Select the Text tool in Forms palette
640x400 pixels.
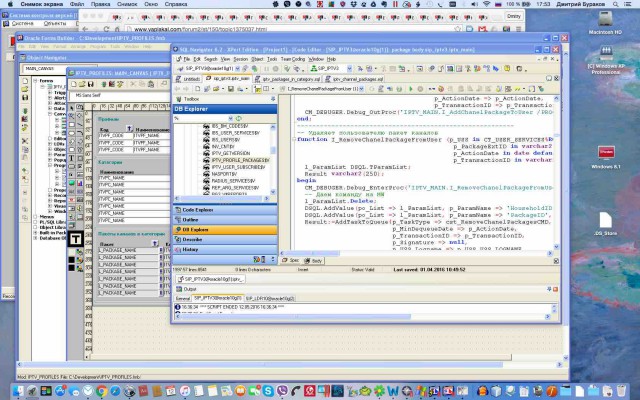point(76,238)
